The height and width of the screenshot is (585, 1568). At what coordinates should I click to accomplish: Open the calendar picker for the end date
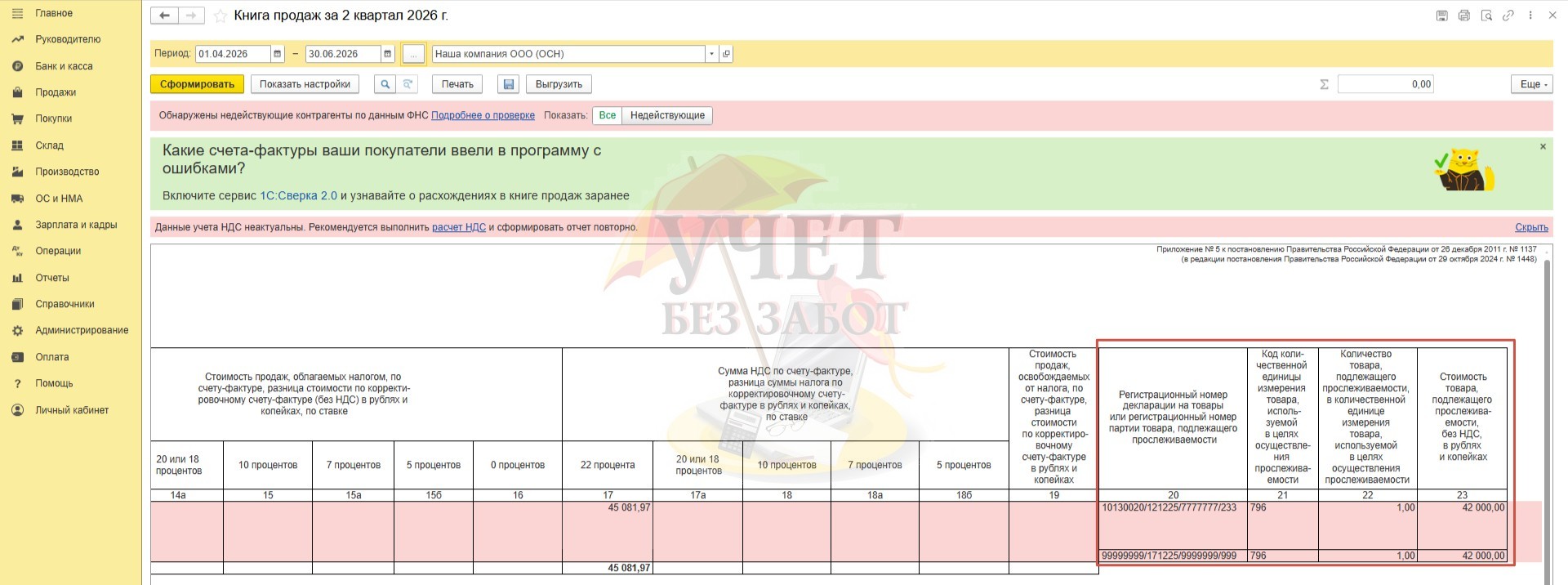(387, 54)
